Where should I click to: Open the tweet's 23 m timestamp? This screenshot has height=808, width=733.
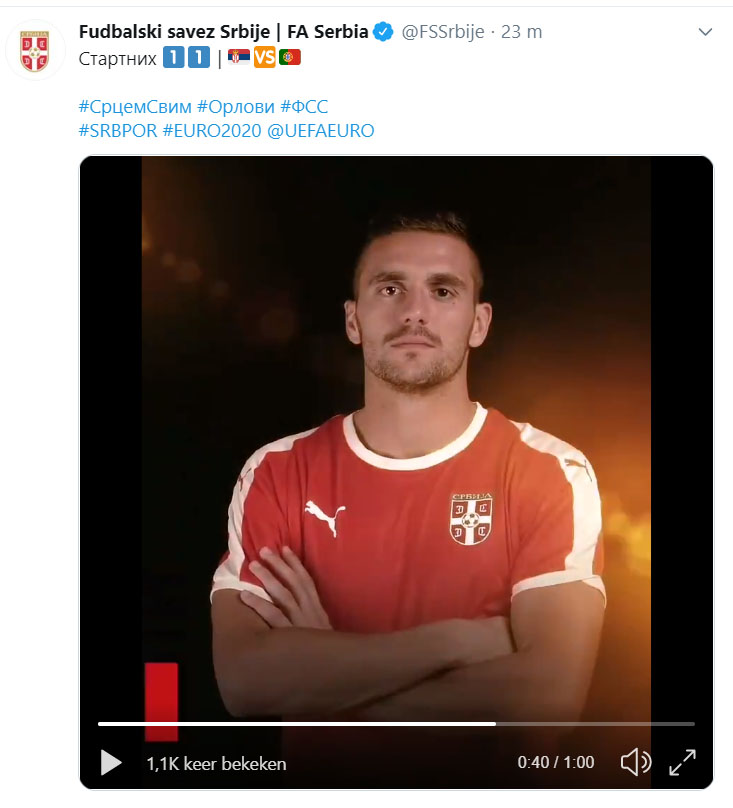point(521,32)
